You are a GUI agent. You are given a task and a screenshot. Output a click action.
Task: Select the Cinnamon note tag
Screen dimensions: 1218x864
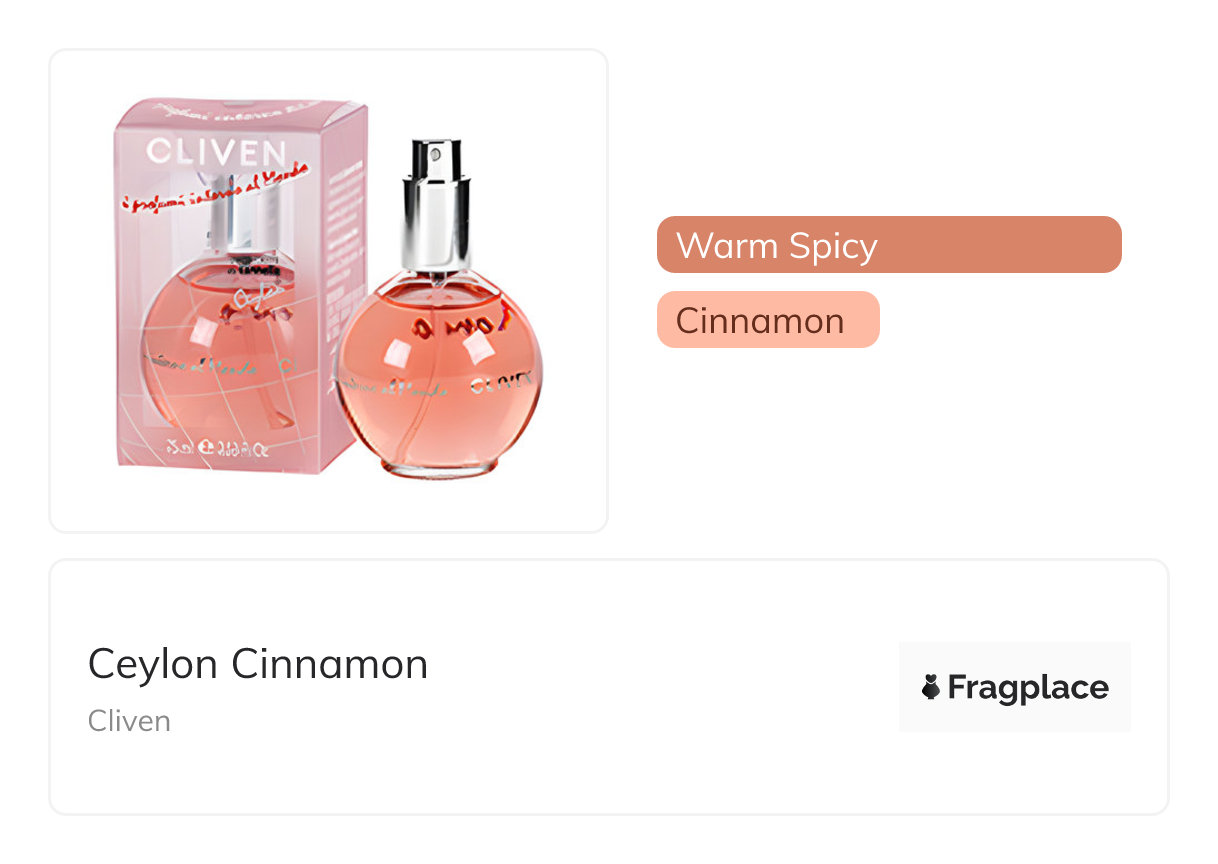click(x=767, y=320)
